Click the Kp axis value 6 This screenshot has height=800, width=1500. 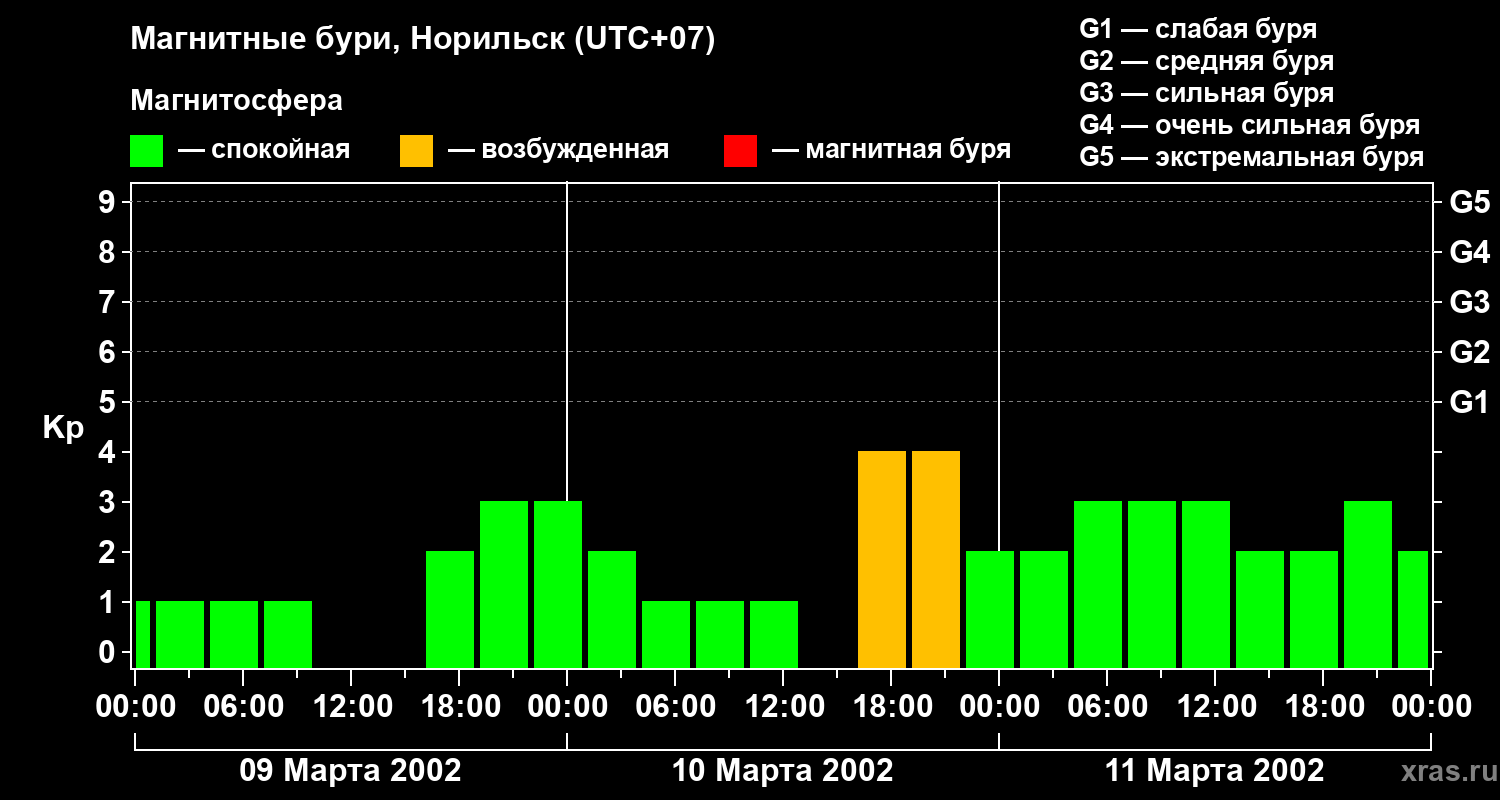tap(109, 352)
